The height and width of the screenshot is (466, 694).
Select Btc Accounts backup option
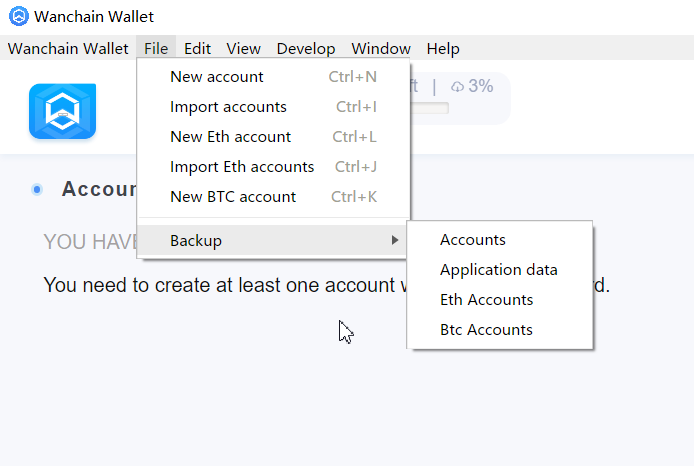[500, 330]
